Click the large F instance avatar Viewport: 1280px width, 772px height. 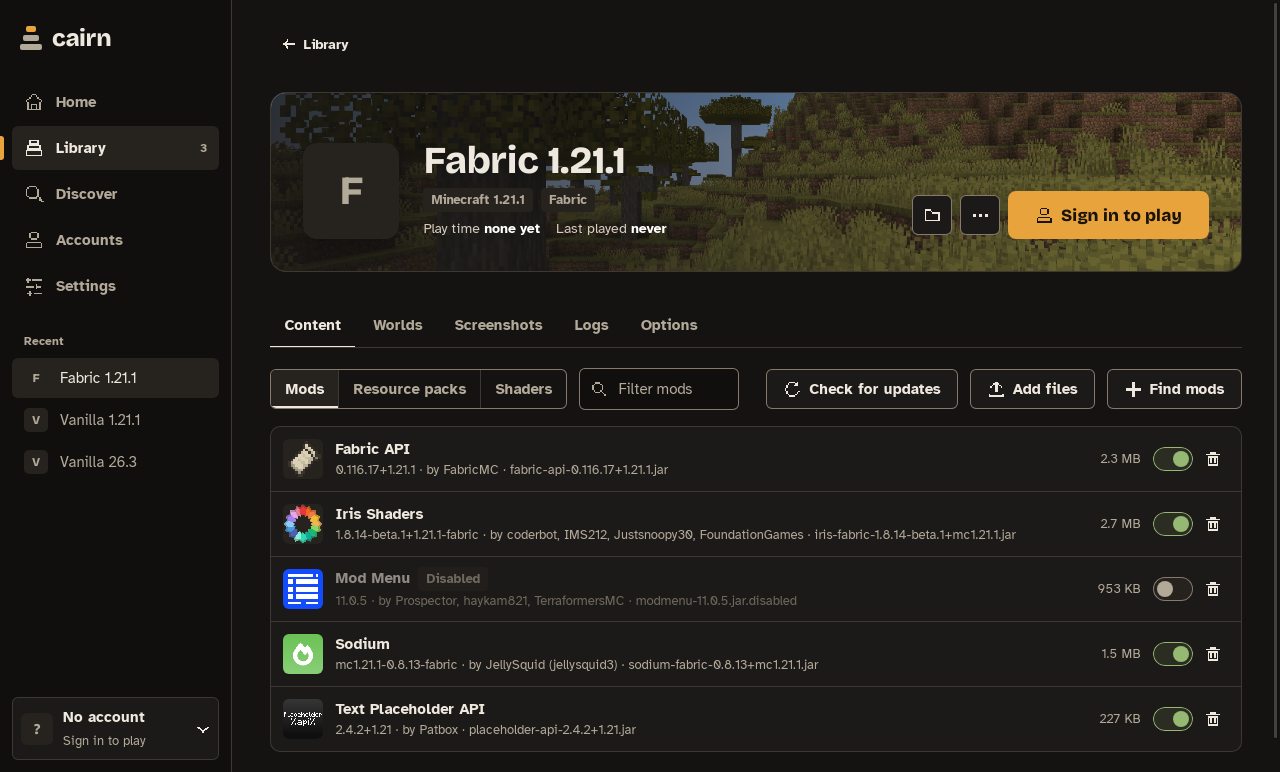coord(351,191)
